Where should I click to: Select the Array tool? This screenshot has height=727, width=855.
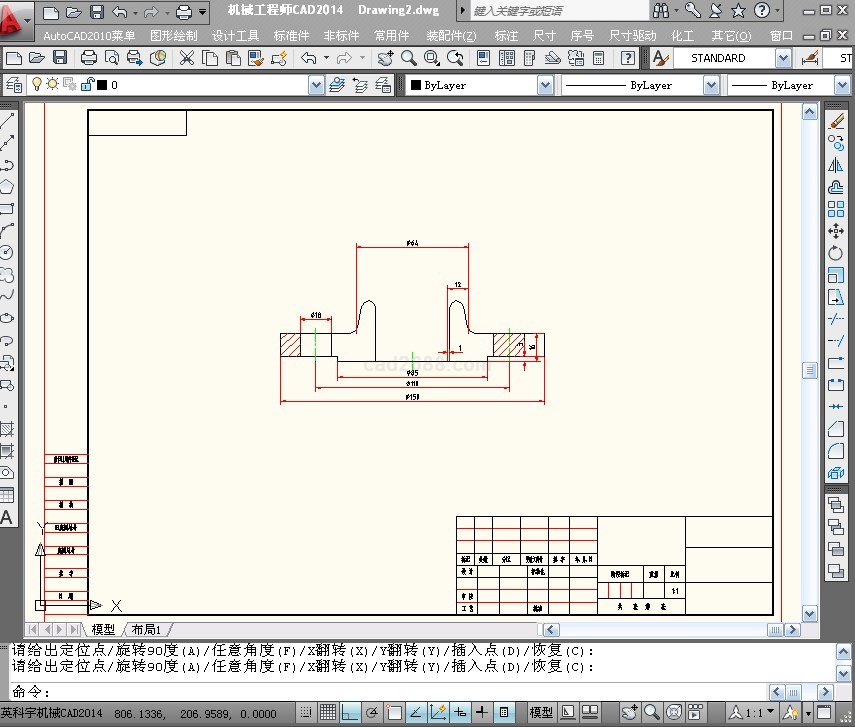tap(836, 209)
